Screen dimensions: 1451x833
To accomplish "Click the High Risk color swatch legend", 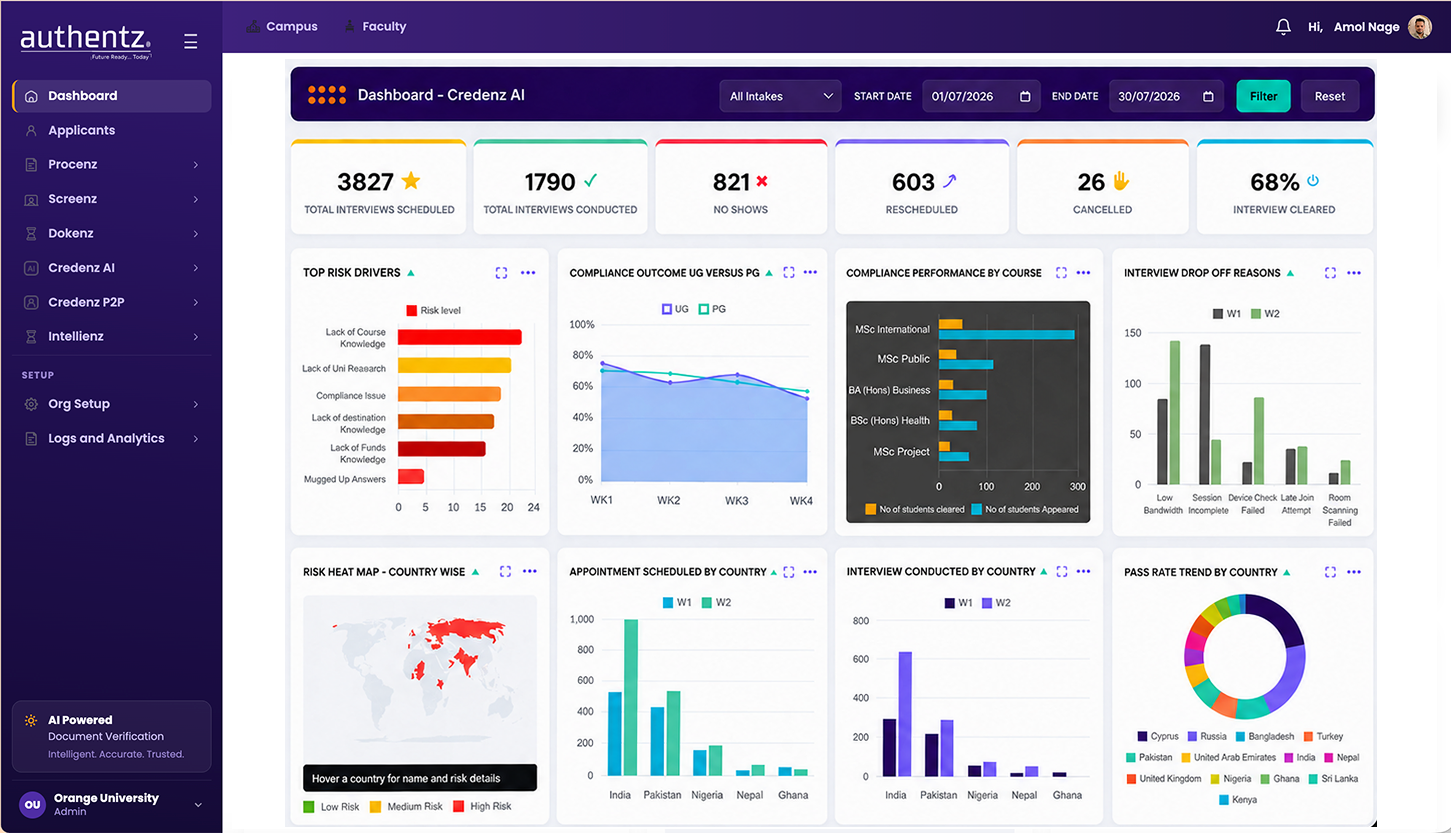I will coord(459,806).
